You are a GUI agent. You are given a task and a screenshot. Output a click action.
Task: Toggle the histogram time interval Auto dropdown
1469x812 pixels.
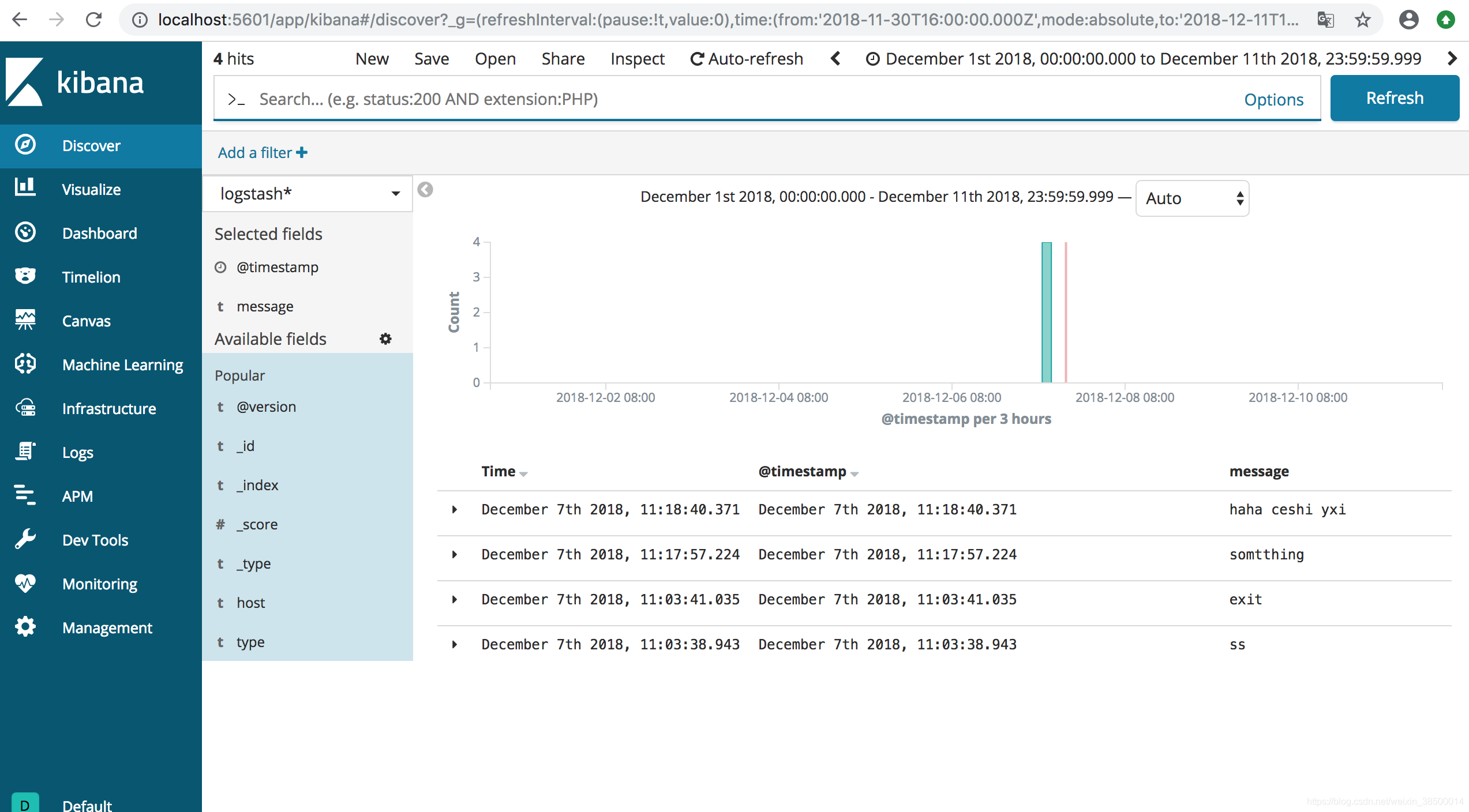click(1192, 198)
